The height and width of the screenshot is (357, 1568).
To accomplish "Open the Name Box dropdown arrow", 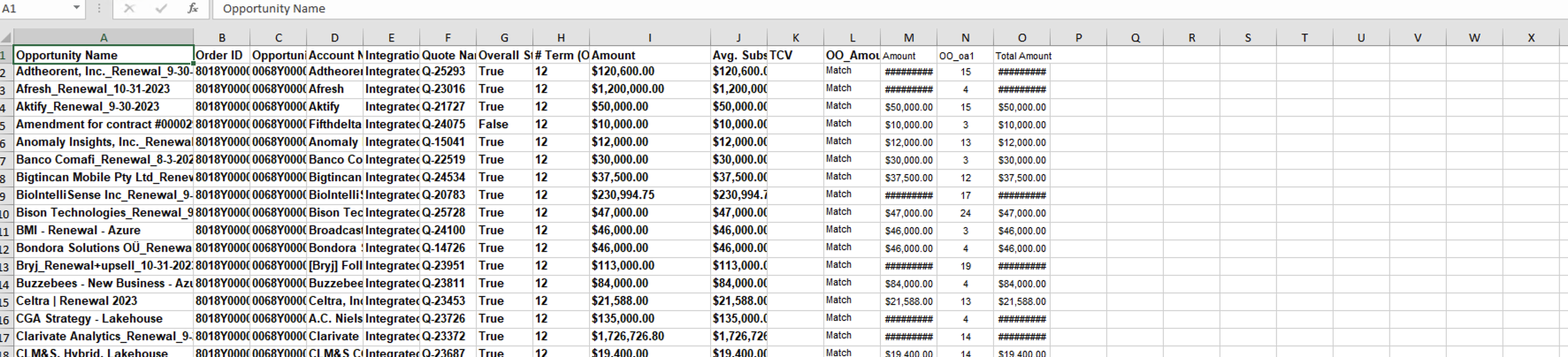I will (76, 8).
